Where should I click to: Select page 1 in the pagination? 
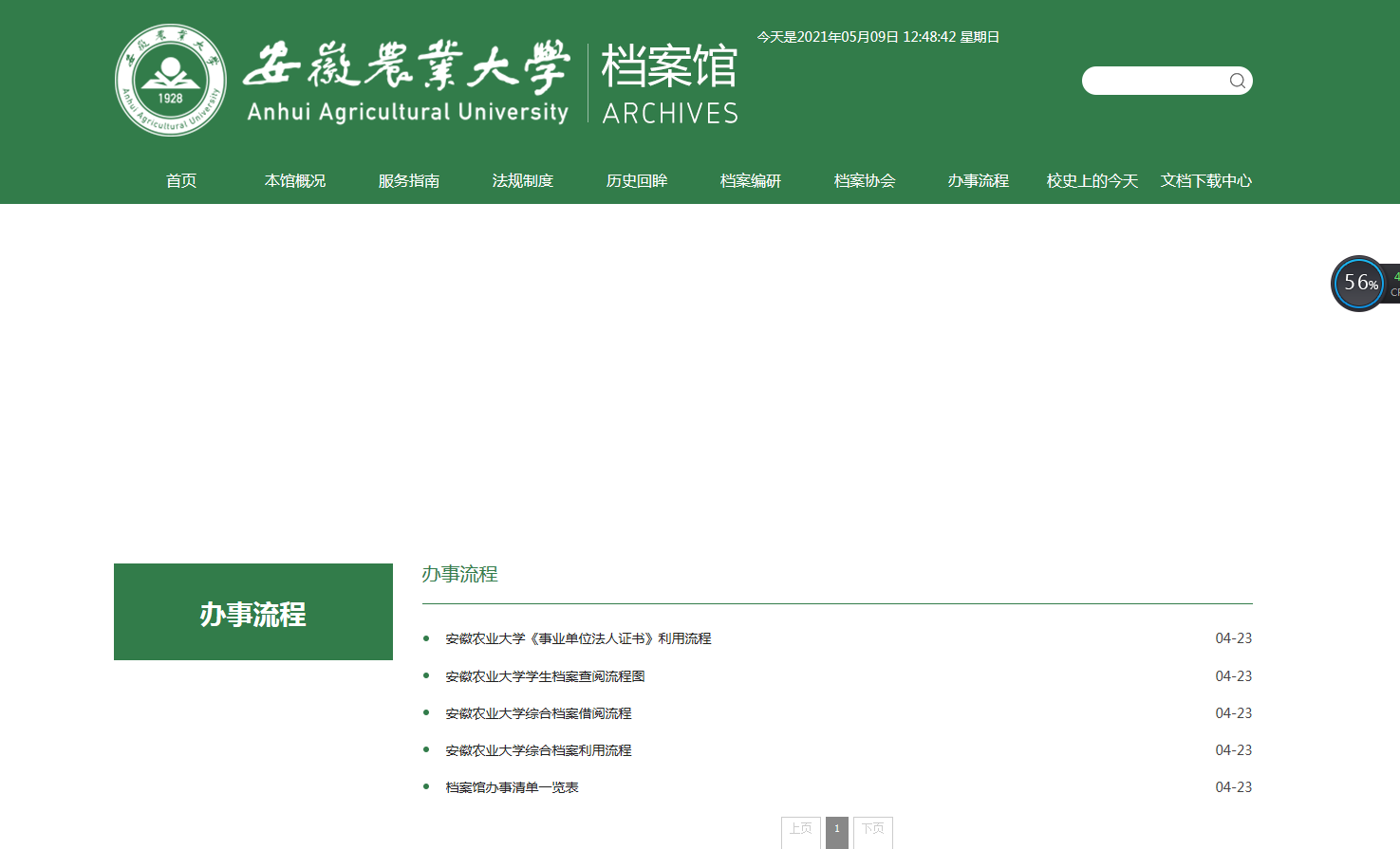click(837, 830)
